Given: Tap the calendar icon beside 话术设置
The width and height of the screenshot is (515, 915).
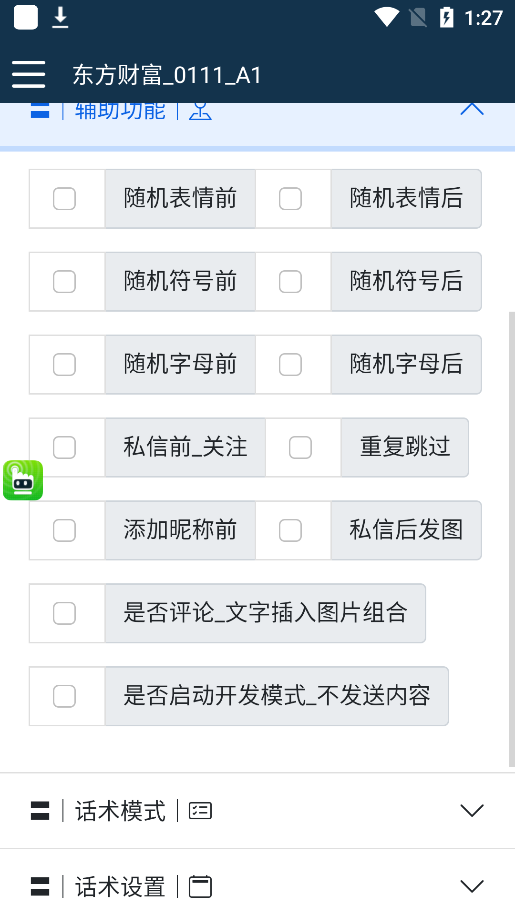Looking at the screenshot, I should 200,887.
